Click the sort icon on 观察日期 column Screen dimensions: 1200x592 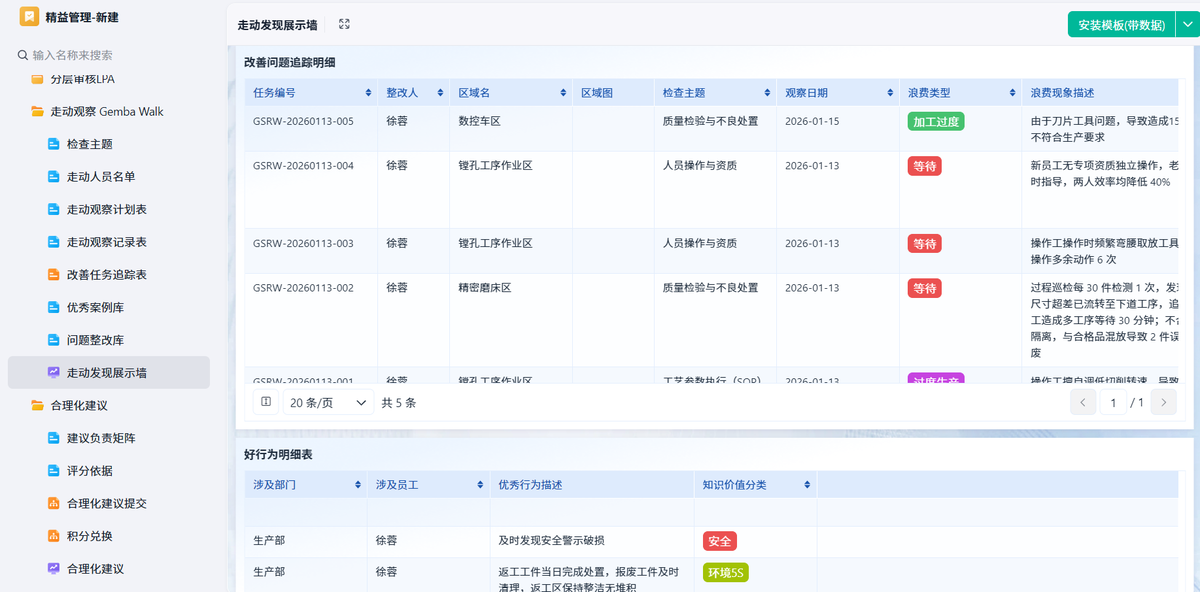click(x=888, y=91)
